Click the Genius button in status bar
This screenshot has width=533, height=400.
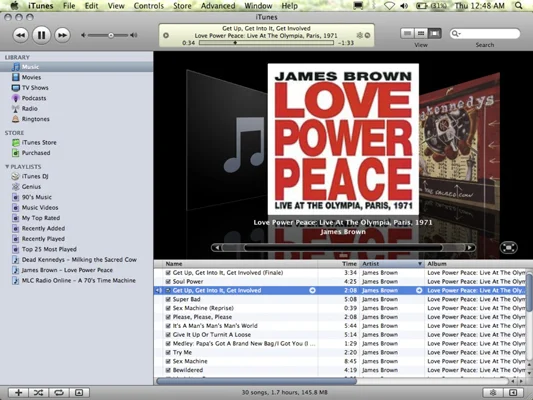coord(493,393)
